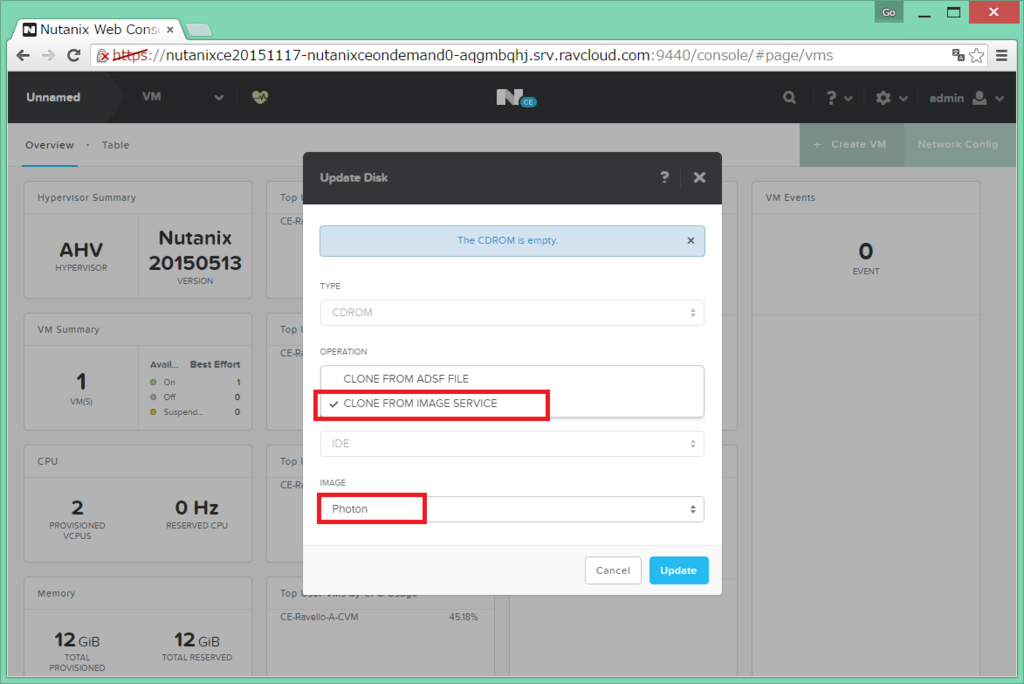Open the help question mark menu
This screenshot has width=1024, height=684.
click(x=838, y=98)
